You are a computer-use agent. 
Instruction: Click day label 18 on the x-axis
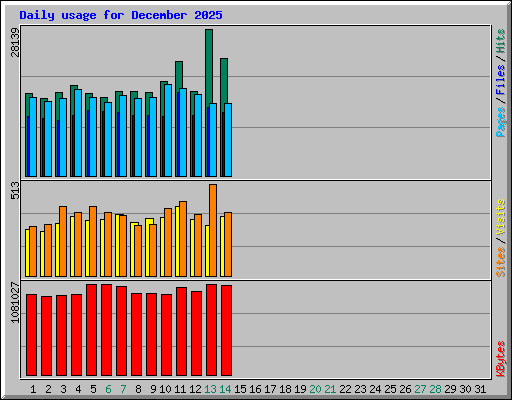285,389
